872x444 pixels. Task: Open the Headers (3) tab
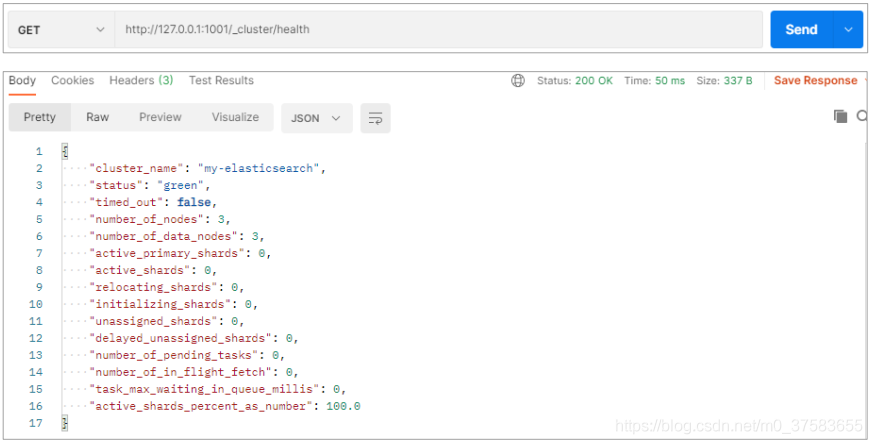coord(141,81)
